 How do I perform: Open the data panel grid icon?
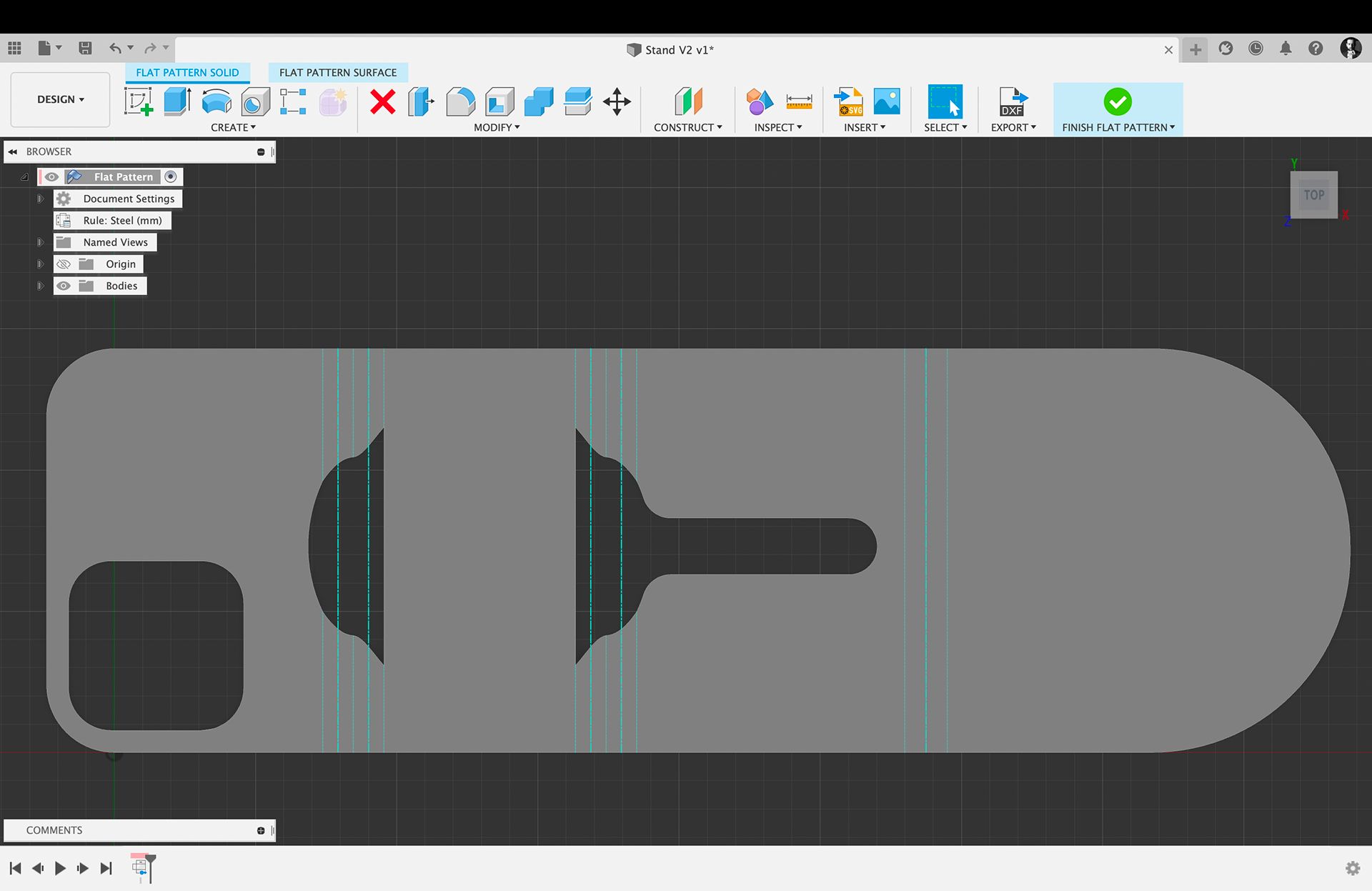coord(14,49)
